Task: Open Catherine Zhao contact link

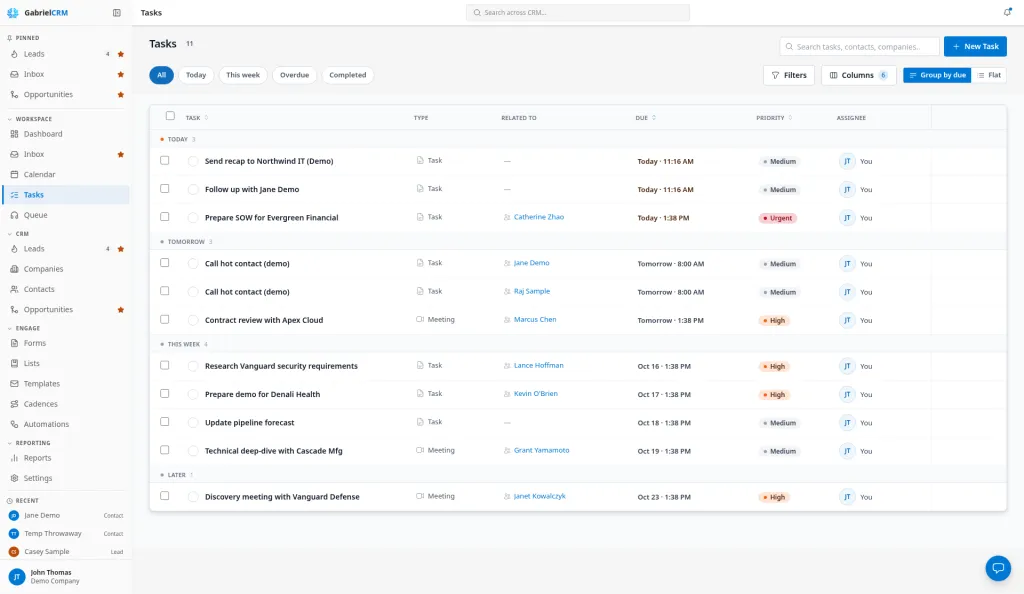Action: click(x=539, y=217)
